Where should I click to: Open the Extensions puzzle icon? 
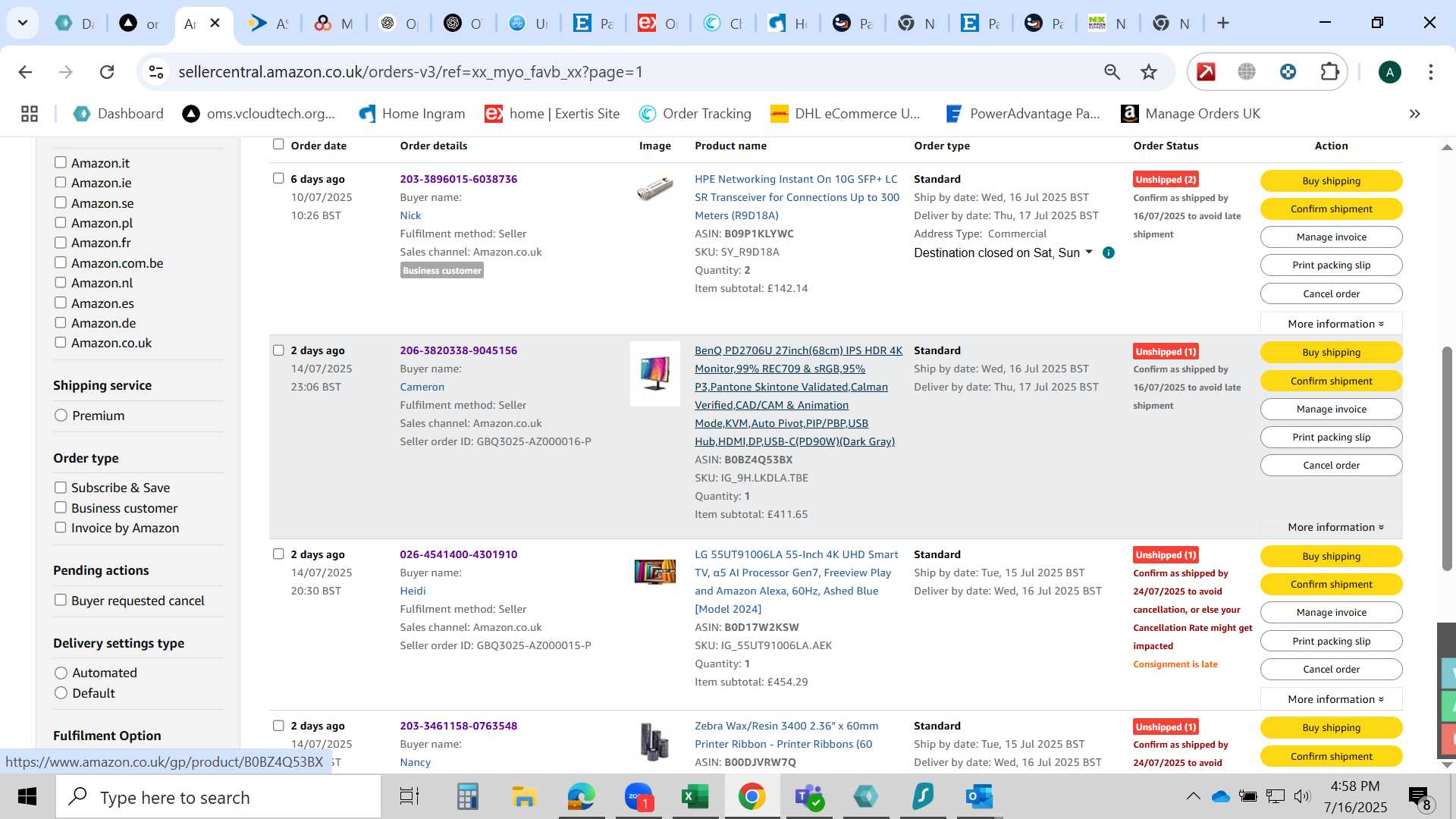coord(1329,72)
